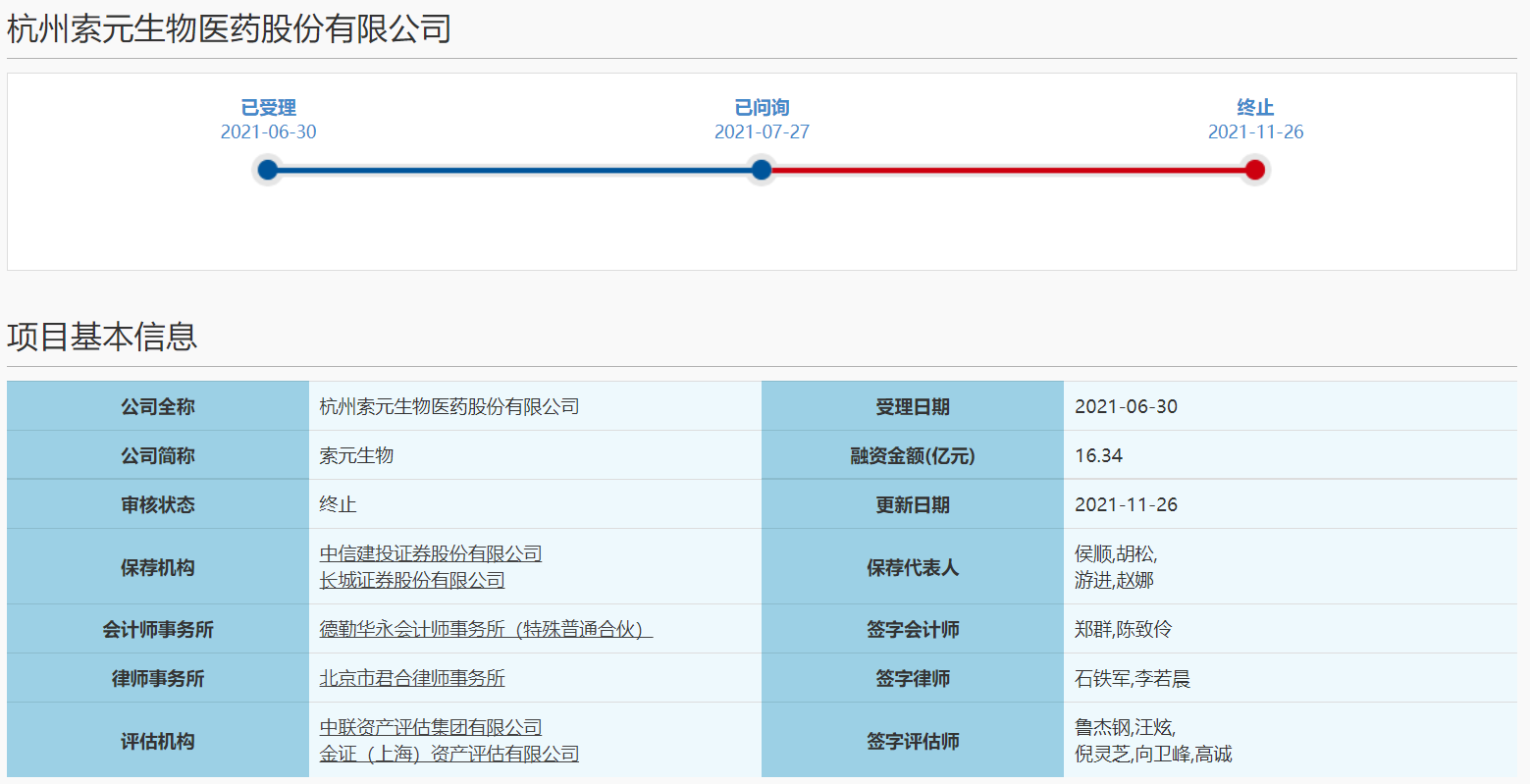Click the 会计师事务所 header cell
1530x784 pixels.
[x=158, y=629]
